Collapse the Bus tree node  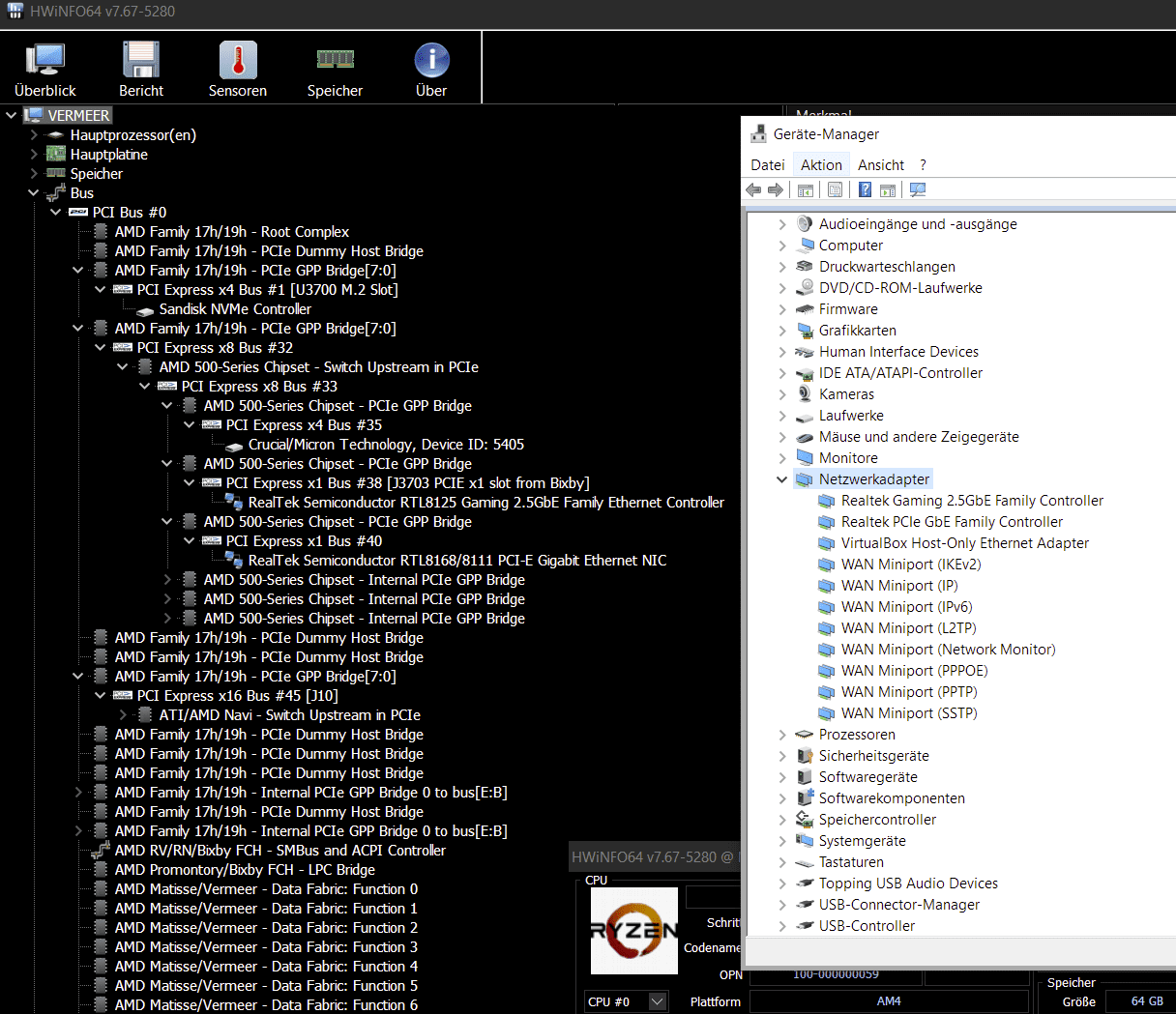click(x=34, y=193)
